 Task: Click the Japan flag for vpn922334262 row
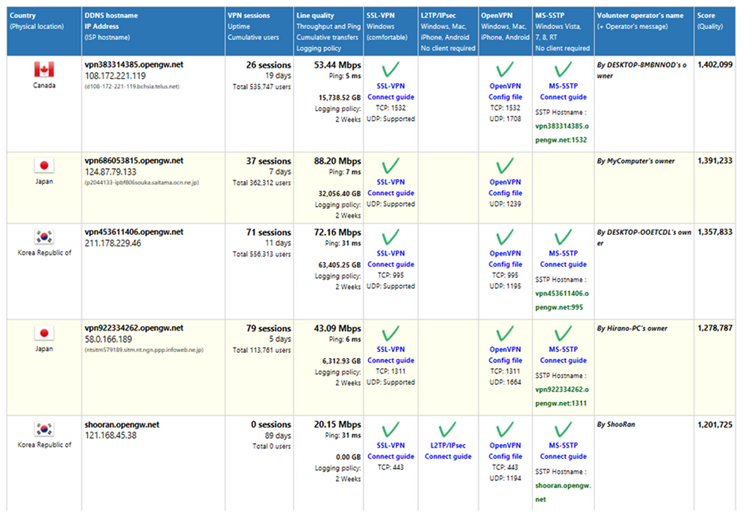coord(44,333)
